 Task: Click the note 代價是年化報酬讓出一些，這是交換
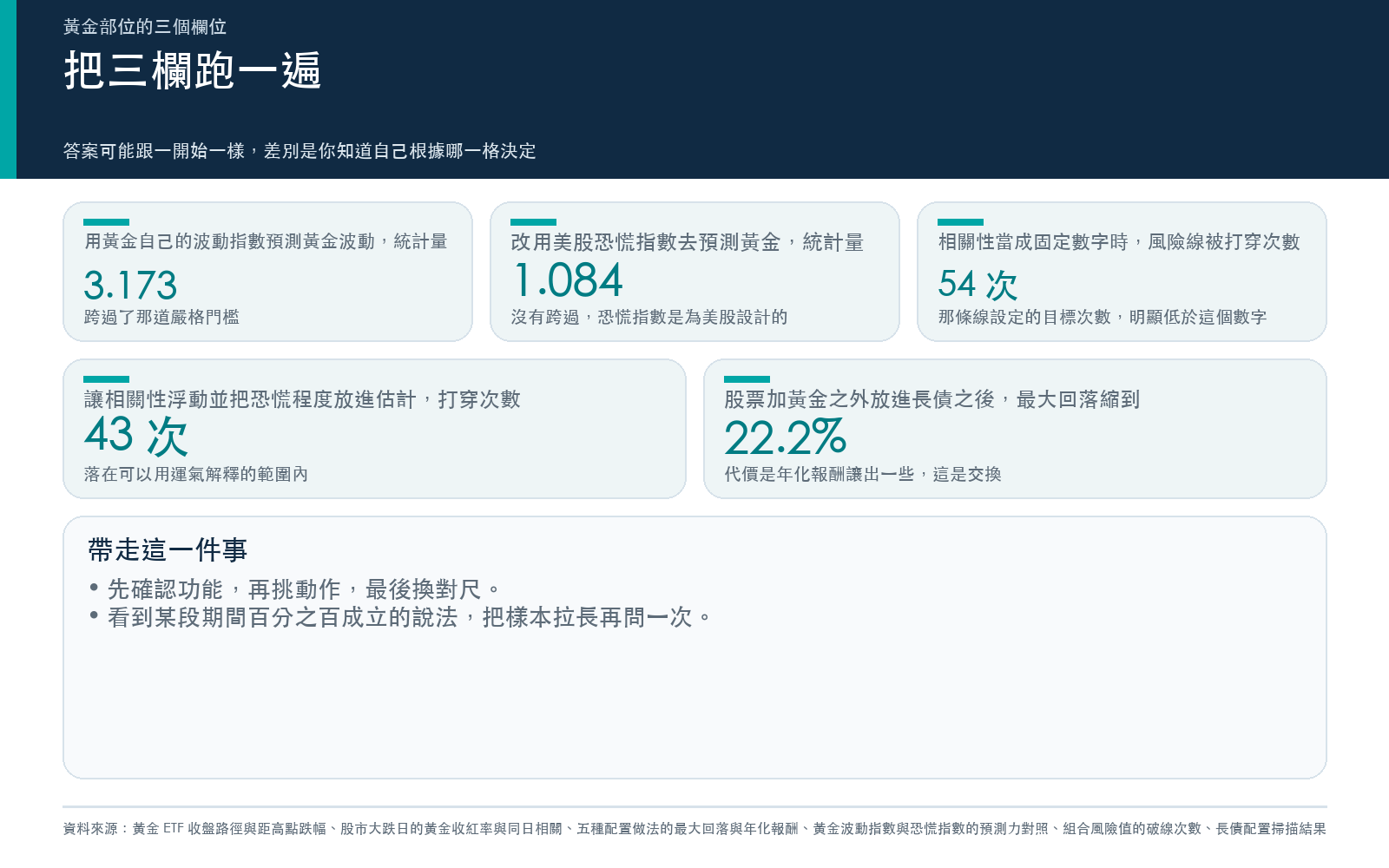click(x=863, y=474)
